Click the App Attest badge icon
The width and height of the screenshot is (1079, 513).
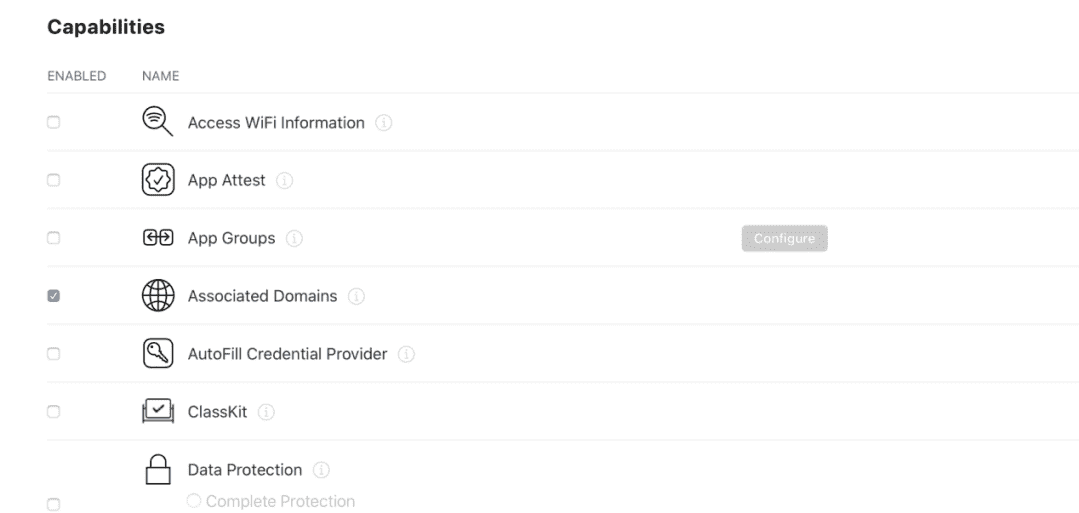click(158, 180)
